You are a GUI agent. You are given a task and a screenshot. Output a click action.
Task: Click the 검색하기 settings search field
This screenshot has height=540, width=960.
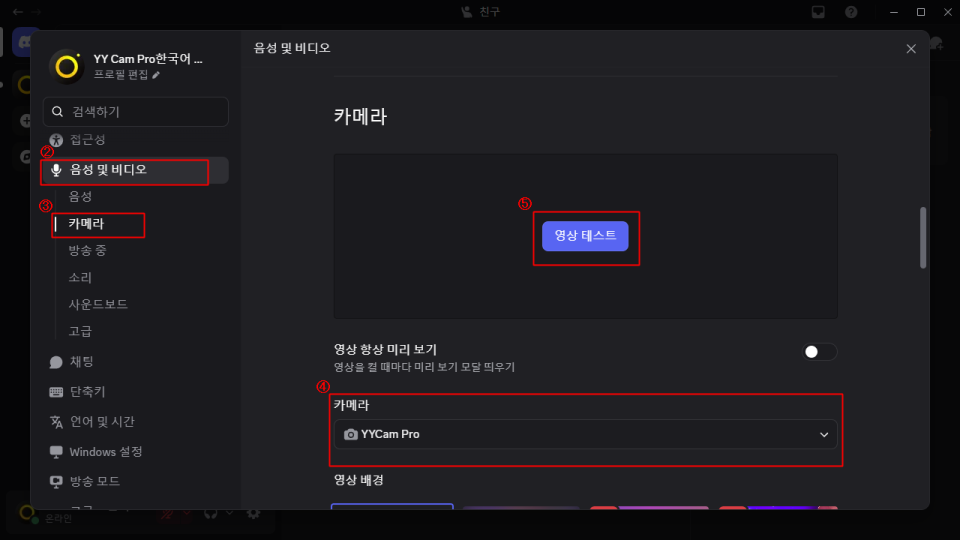(136, 112)
